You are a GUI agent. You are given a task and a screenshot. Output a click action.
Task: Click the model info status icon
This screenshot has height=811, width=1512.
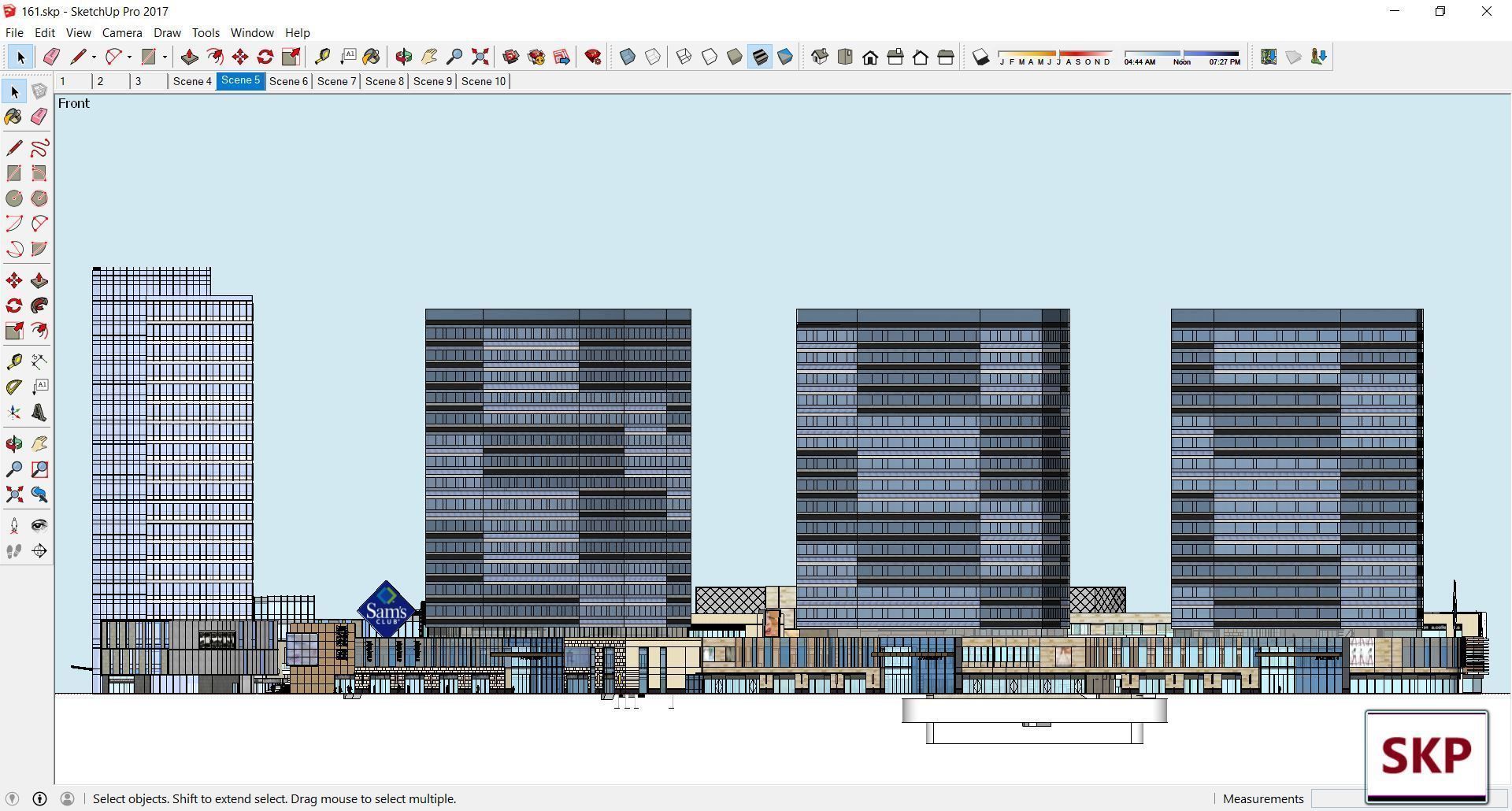tap(39, 798)
